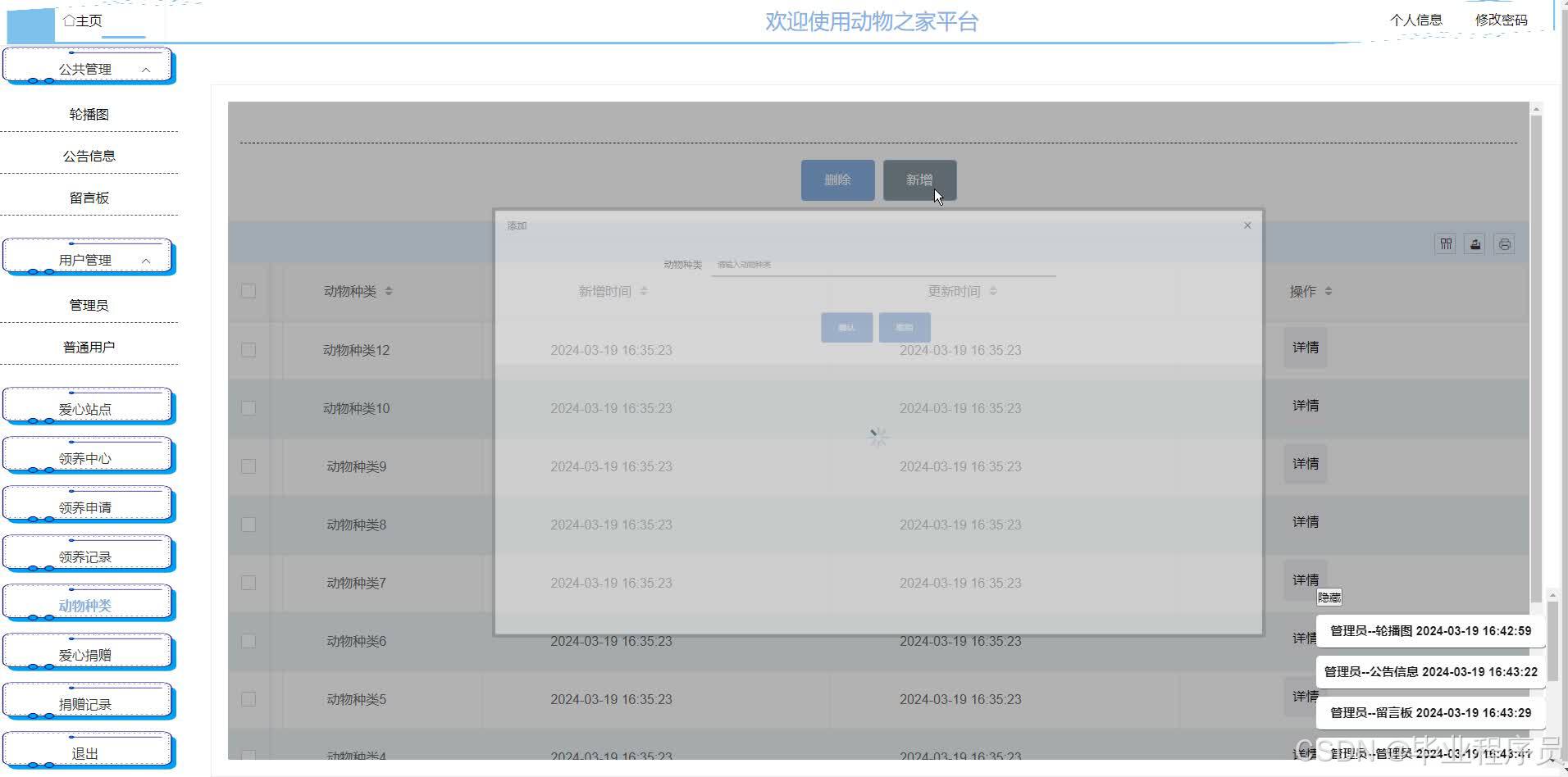This screenshot has height=777, width=1568.
Task: Click 详情 for the 动物种类8 row
Action: pyautogui.click(x=1305, y=522)
